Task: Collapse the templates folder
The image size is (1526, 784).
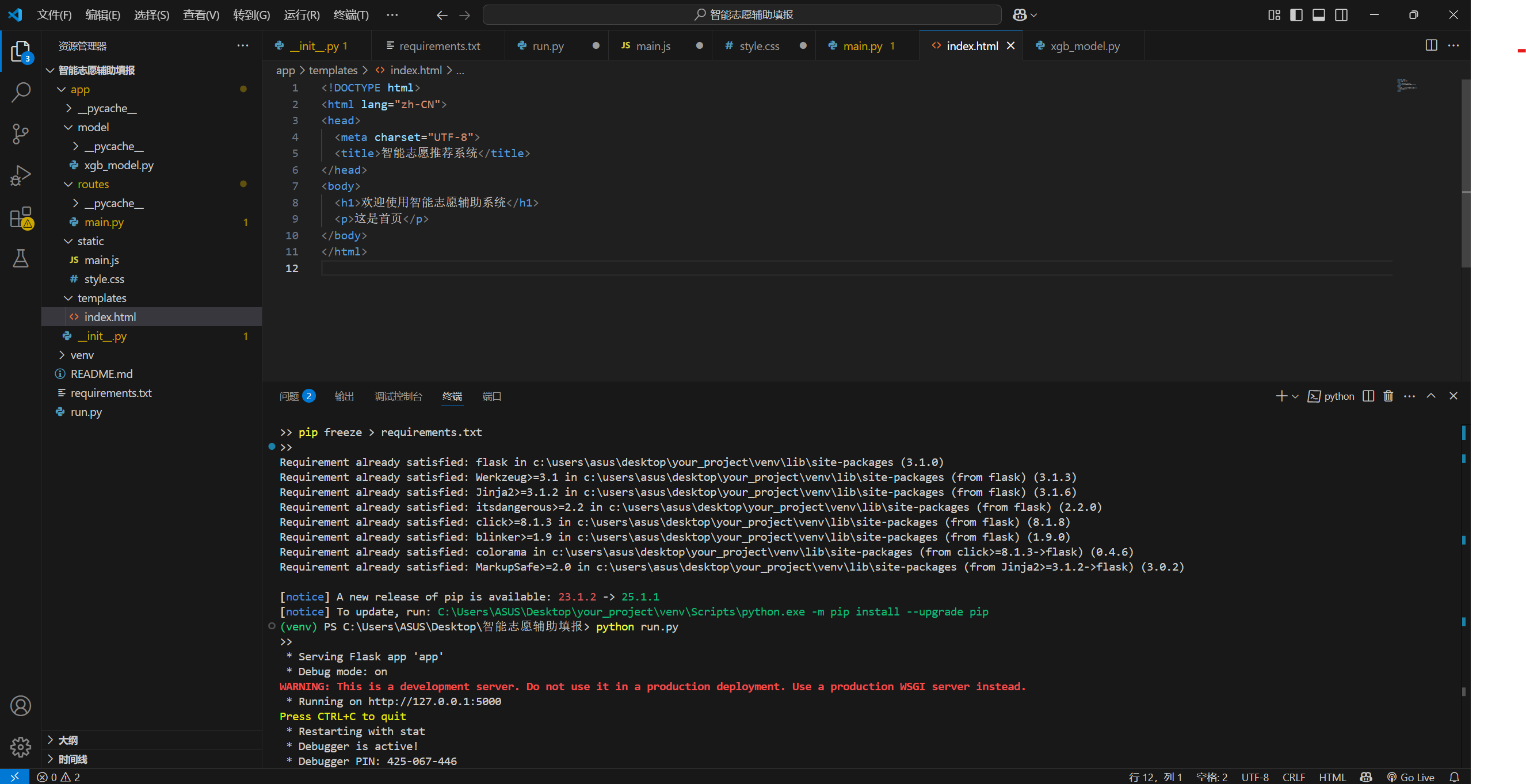Action: pyautogui.click(x=101, y=298)
